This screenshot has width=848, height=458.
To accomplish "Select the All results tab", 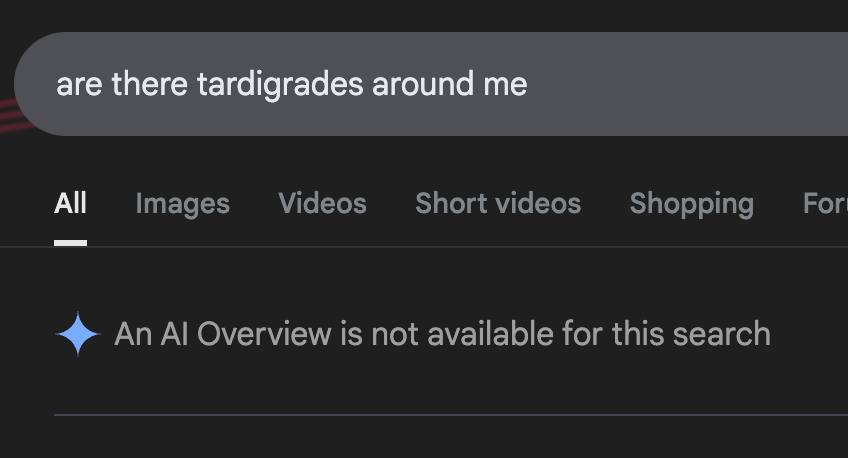I will [70, 204].
